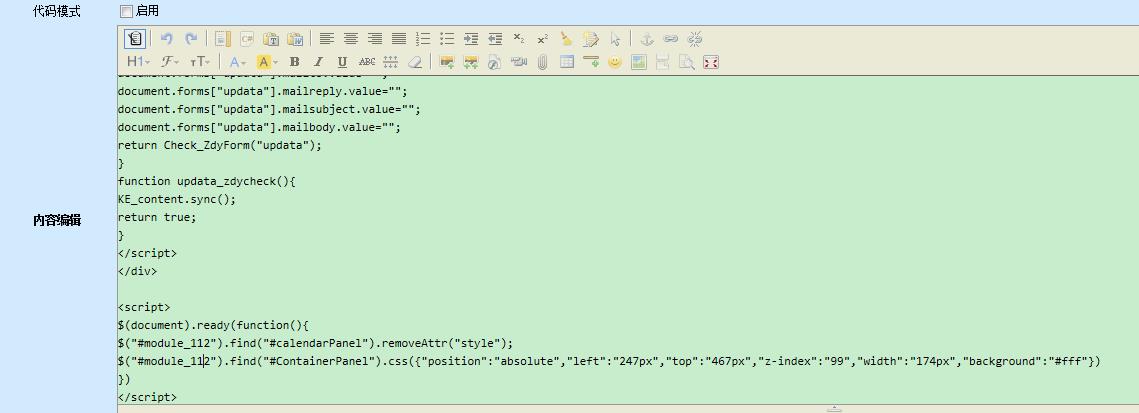Image resolution: width=1139 pixels, height=413 pixels.
Task: Insert a table
Action: click(567, 62)
